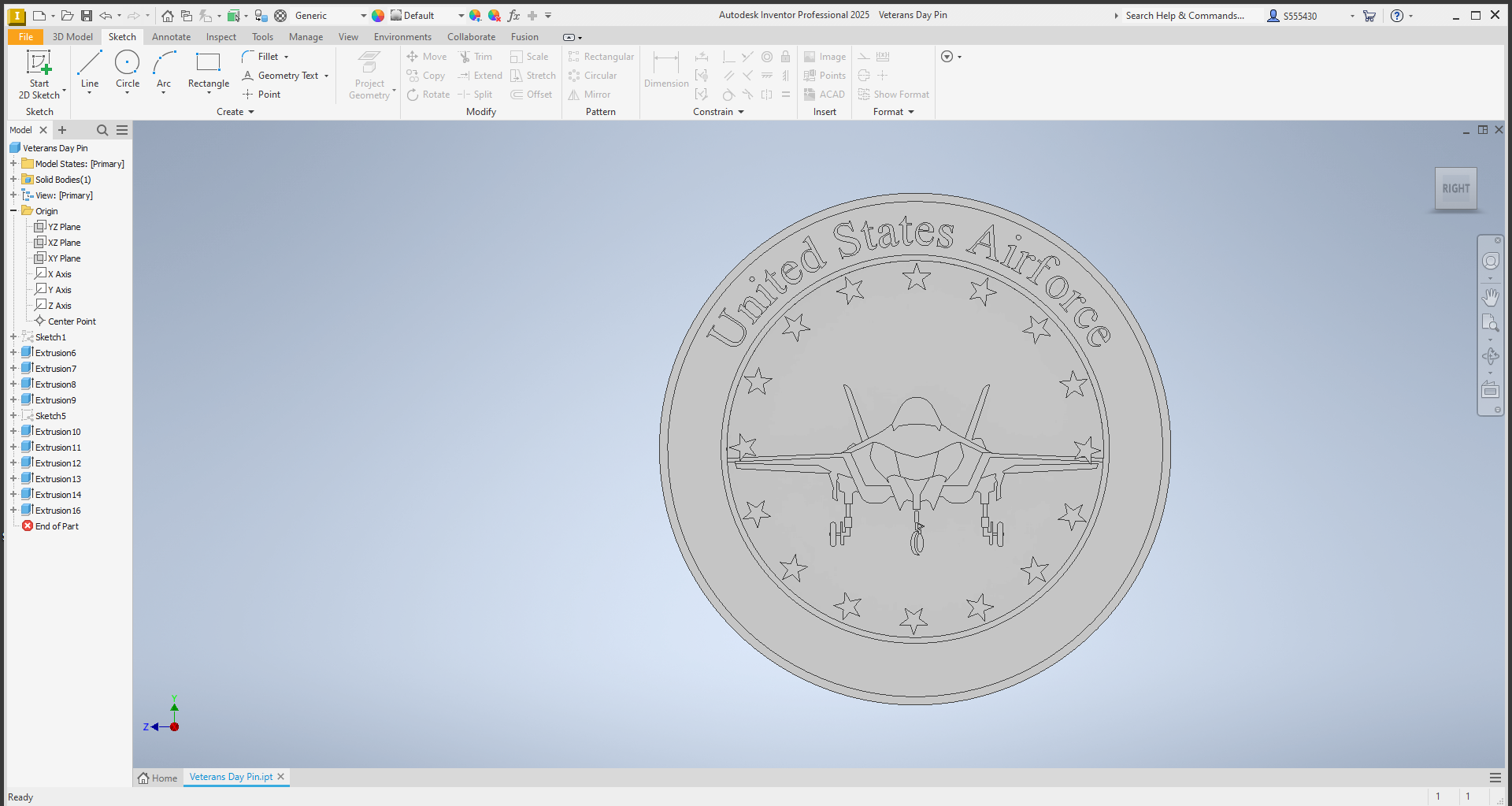This screenshot has width=1512, height=806.
Task: Open the Create panel dropdown
Action: coord(235,112)
